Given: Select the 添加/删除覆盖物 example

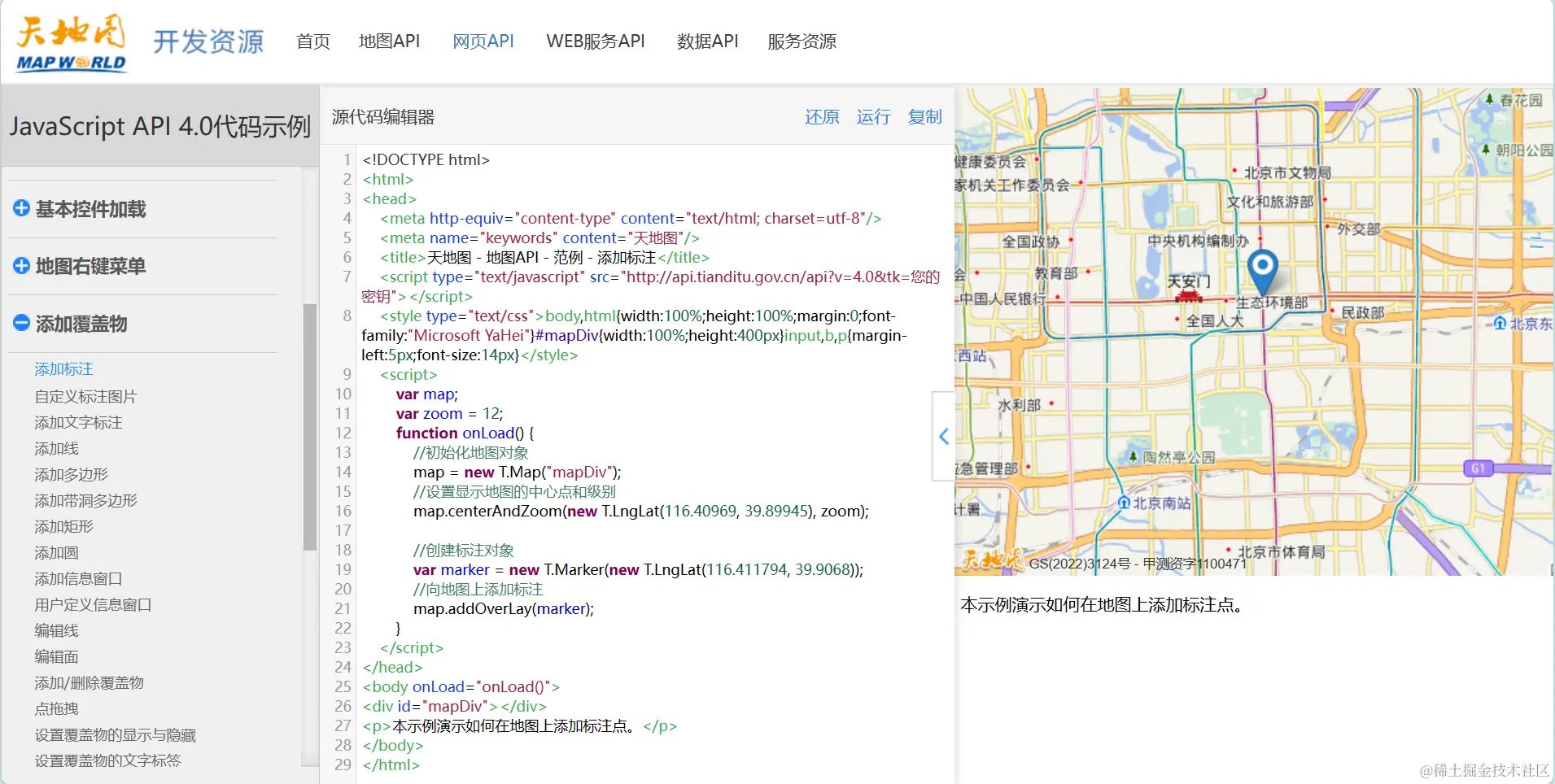Looking at the screenshot, I should point(89,683).
